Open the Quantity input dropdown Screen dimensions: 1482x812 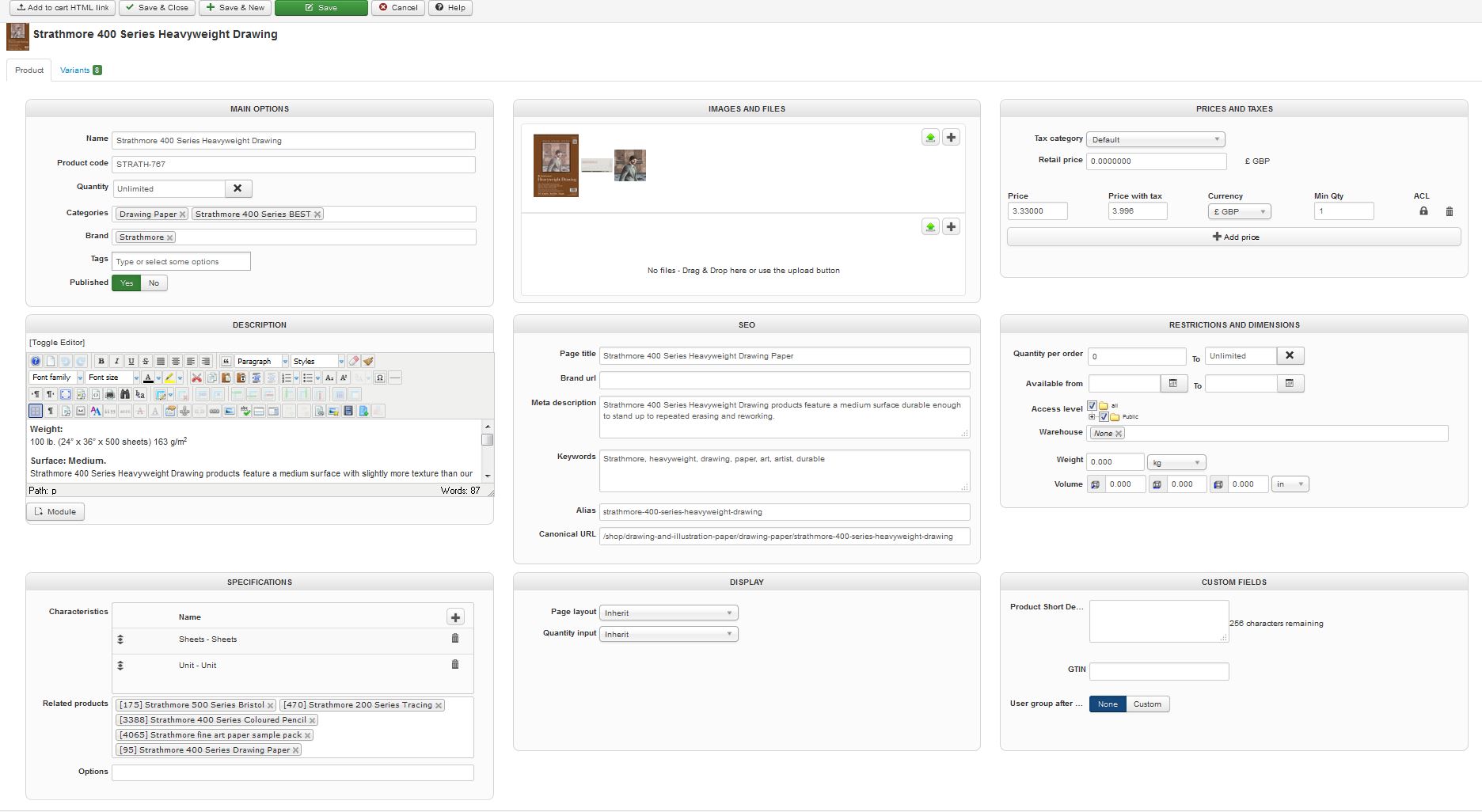[669, 635]
